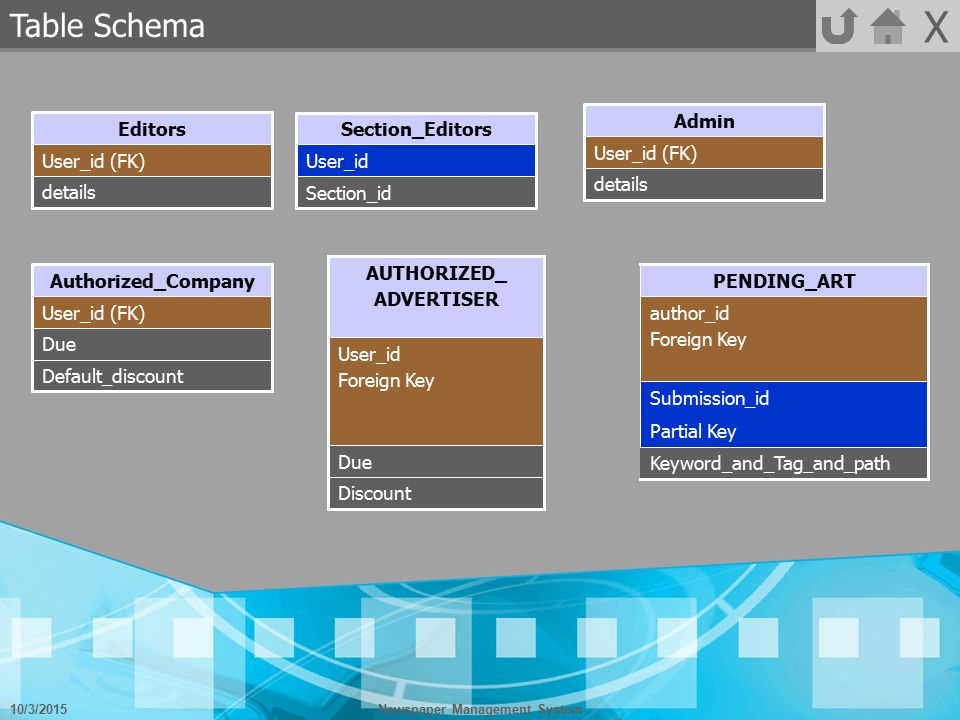This screenshot has width=960, height=720.
Task: Click the Keyword_and_Tag_and_path row
Action: point(784,463)
